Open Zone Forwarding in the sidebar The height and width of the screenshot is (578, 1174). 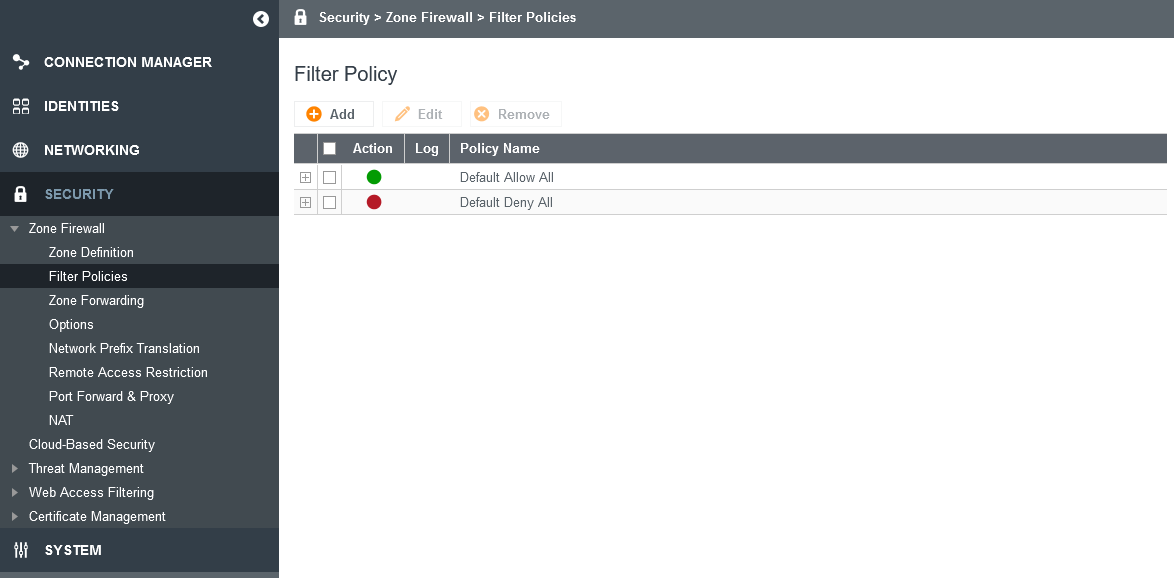pos(96,300)
